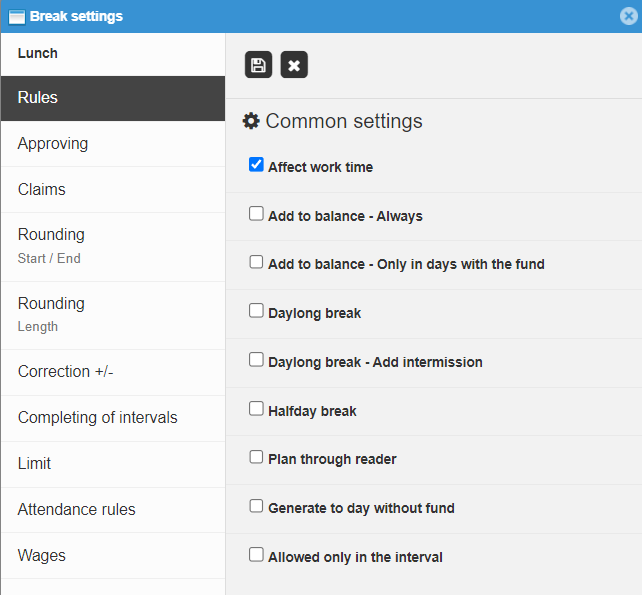Click the save floppy disk icon
This screenshot has height=595, width=642.
[x=258, y=65]
